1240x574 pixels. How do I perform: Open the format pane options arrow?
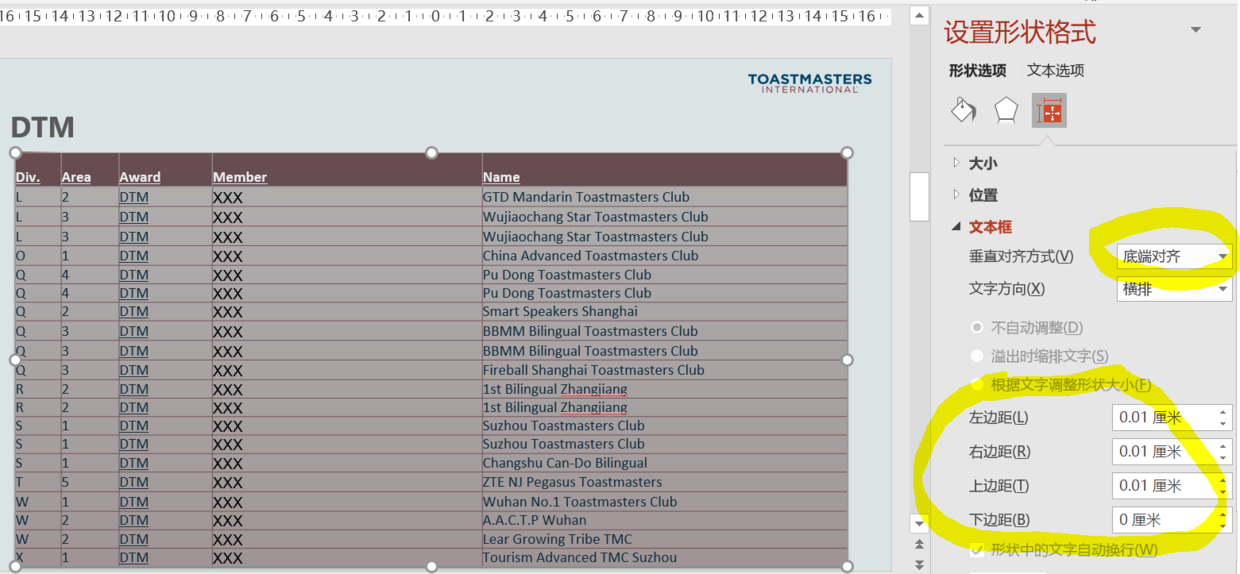click(x=1195, y=30)
